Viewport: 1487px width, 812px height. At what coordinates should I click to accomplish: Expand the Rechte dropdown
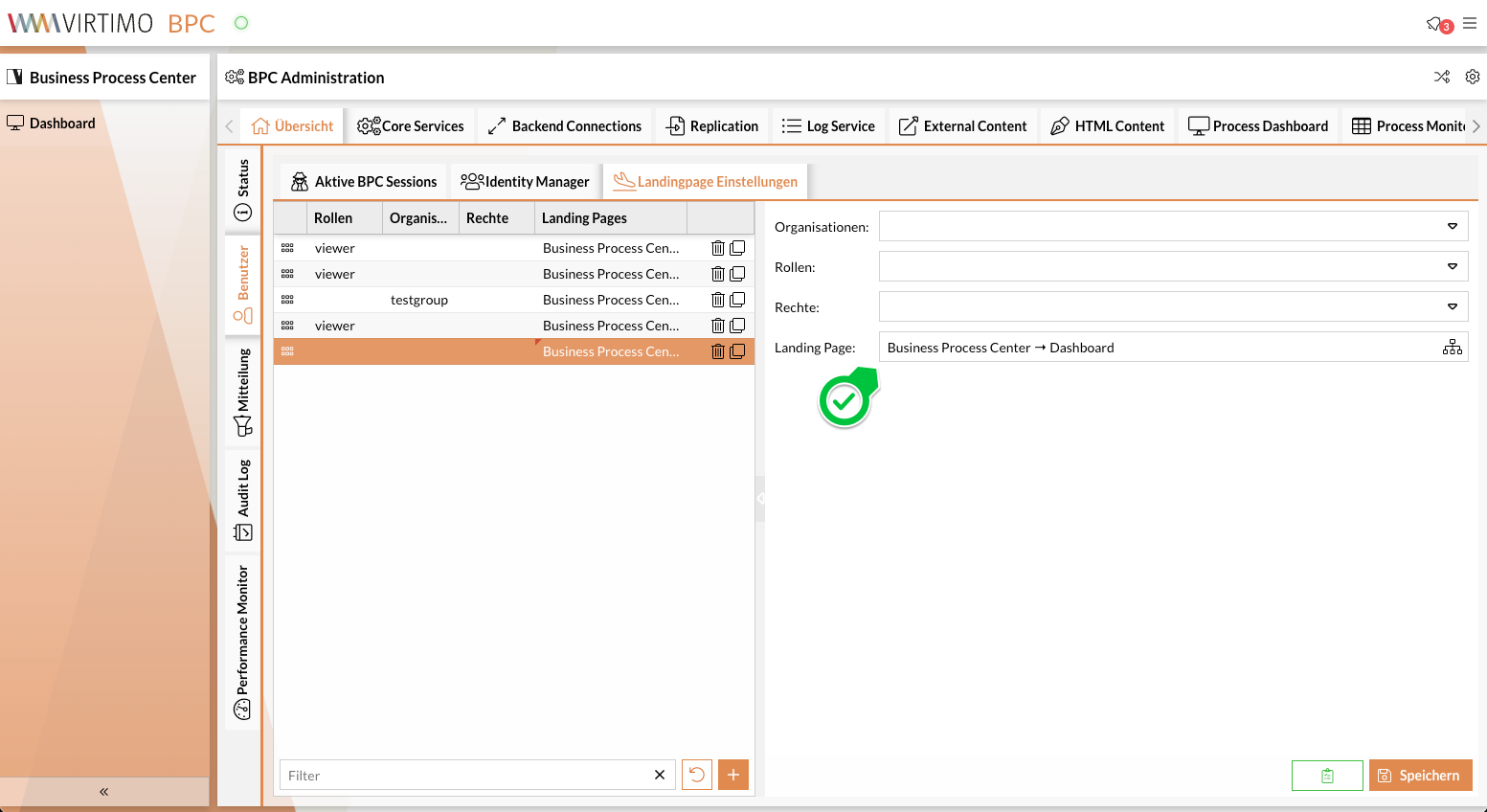pyautogui.click(x=1452, y=307)
